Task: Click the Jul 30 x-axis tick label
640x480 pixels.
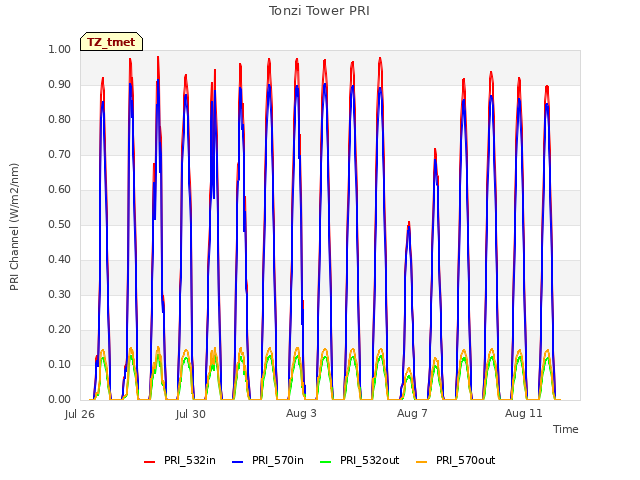Action: pos(191,414)
